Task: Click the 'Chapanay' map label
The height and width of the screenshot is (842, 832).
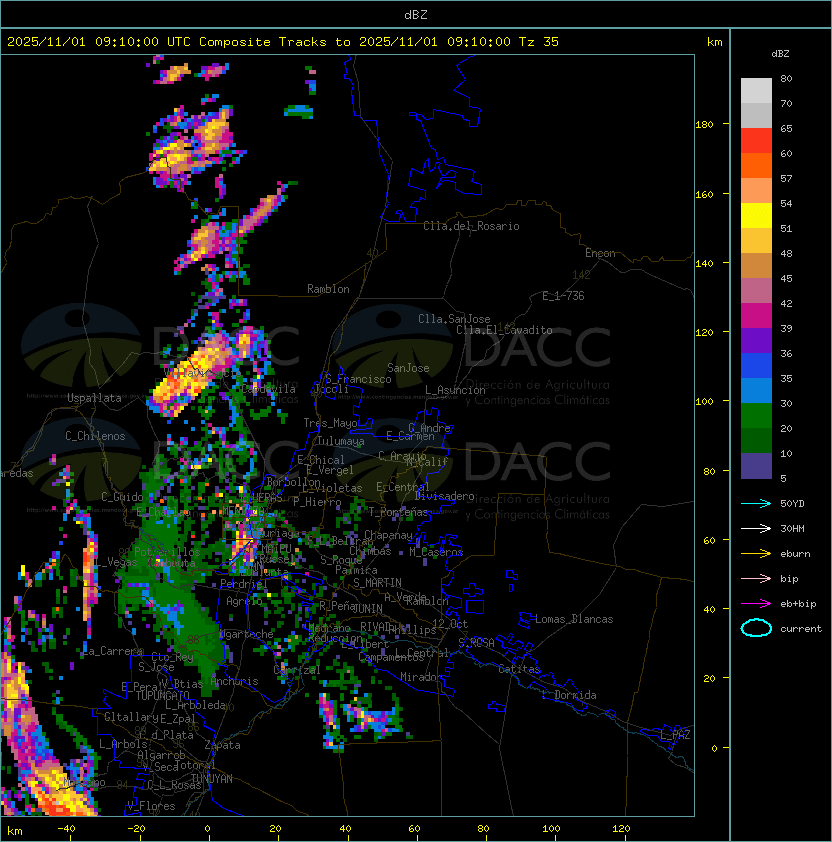Action: click(388, 535)
